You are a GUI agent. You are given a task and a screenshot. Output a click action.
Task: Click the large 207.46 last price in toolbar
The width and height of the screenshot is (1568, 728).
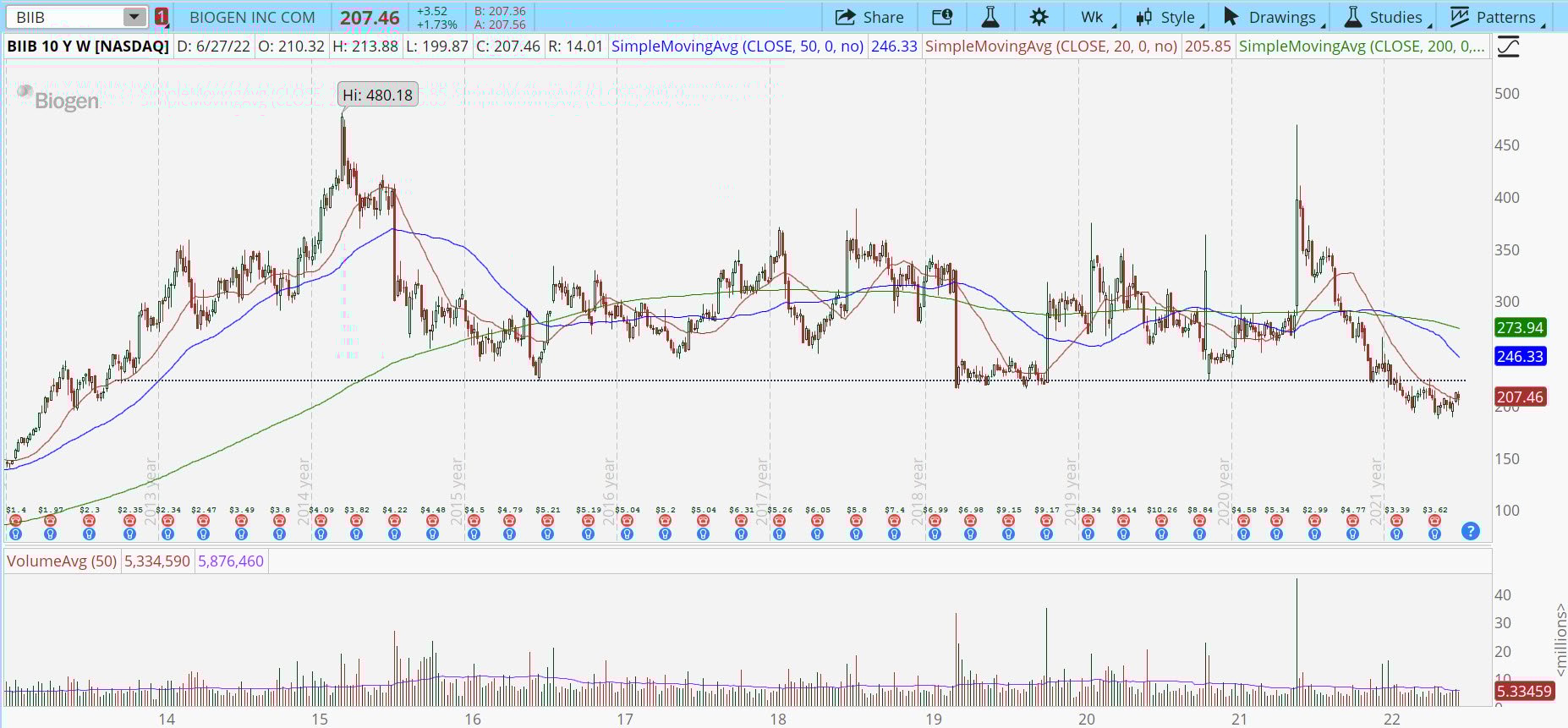[x=370, y=18]
